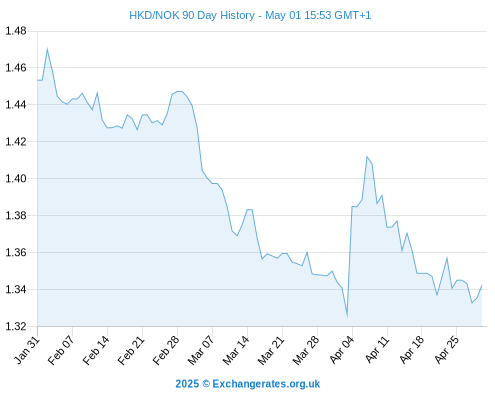Select the Feb 28 date label
This screenshot has height=400, width=495.
[166, 350]
